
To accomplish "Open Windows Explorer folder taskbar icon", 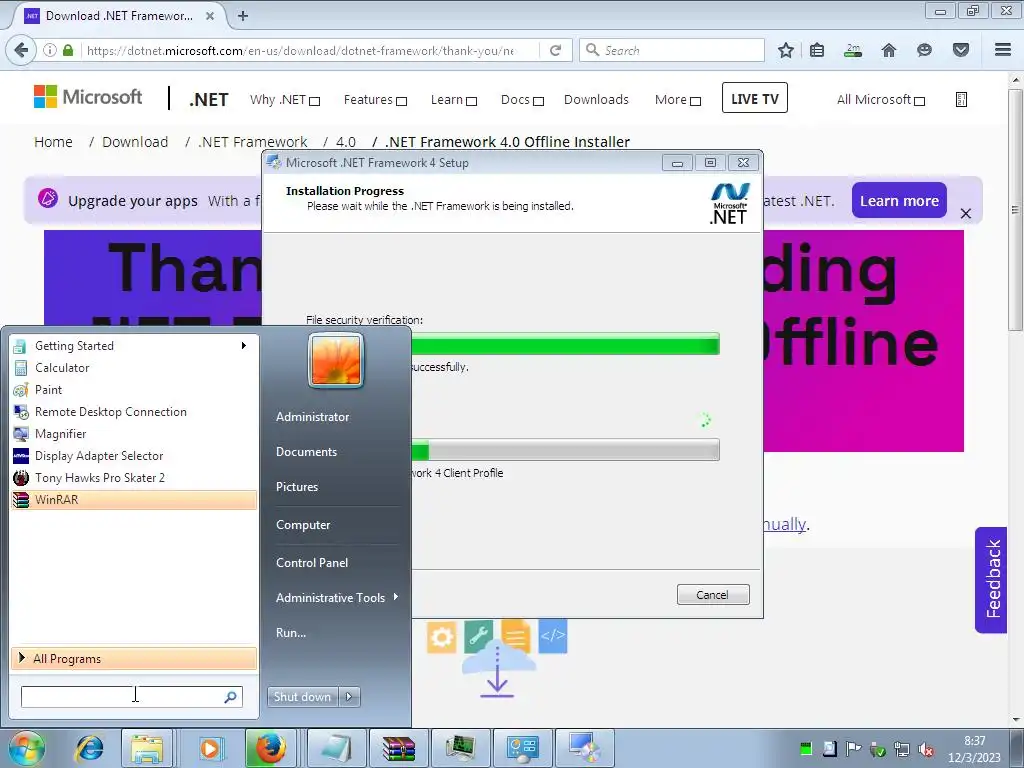I will tap(147, 748).
